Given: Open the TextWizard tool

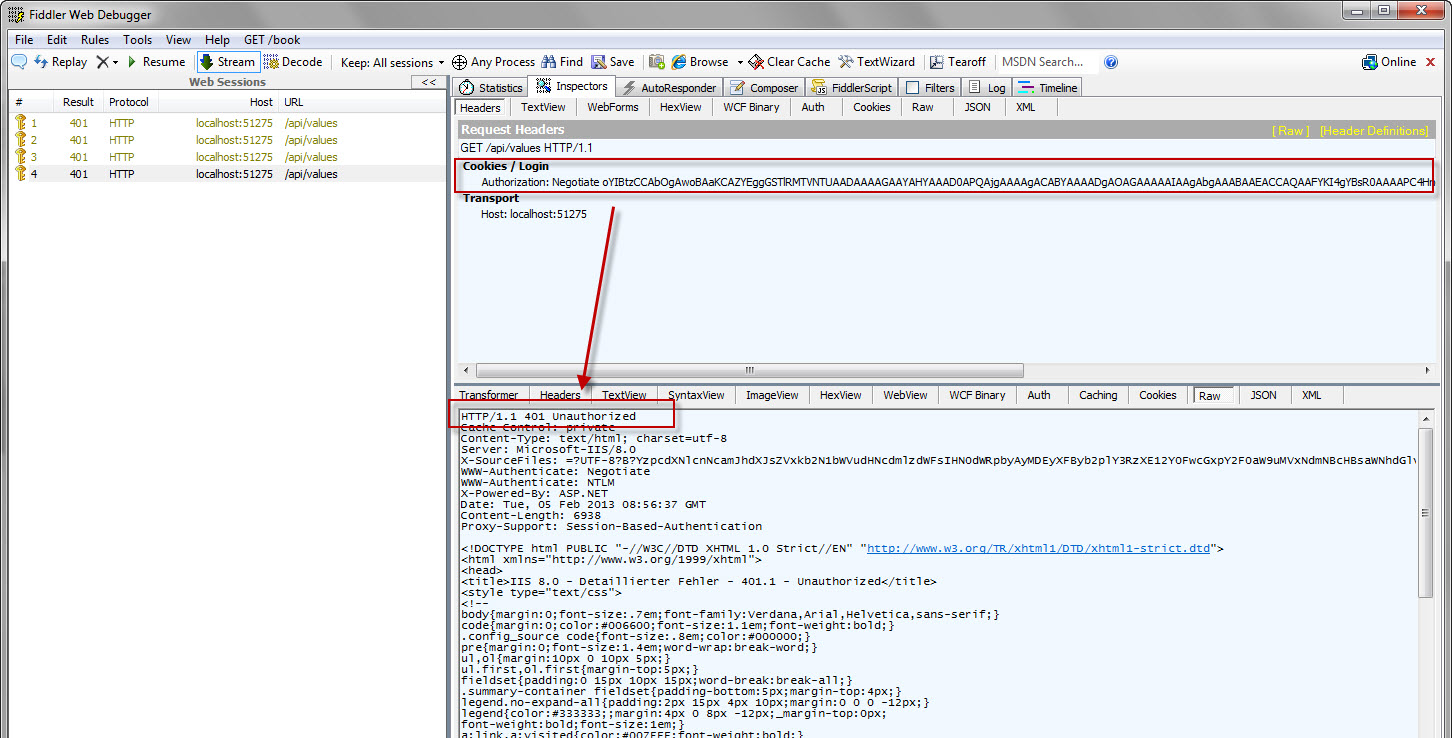Looking at the screenshot, I should click(x=876, y=62).
